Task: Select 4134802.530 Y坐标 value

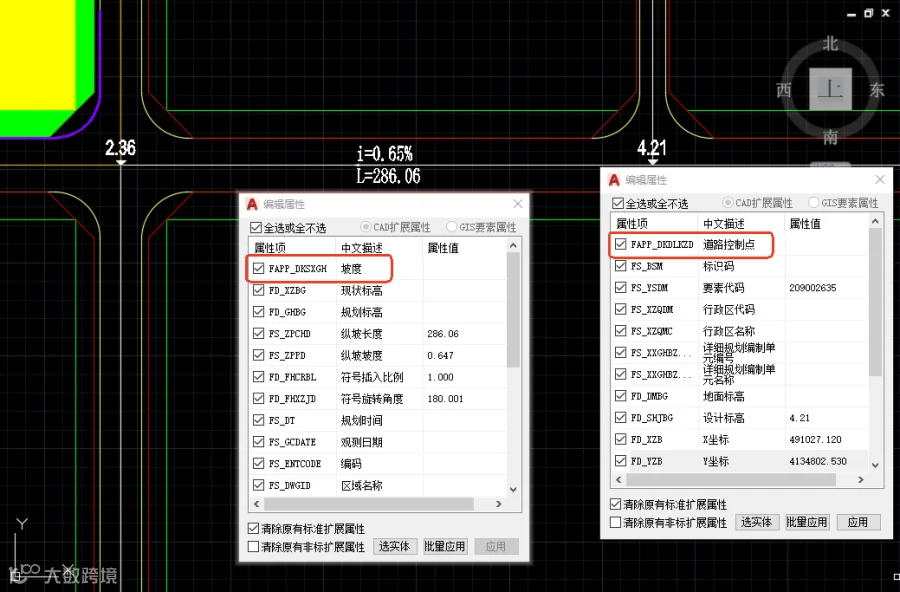Action: 818,461
